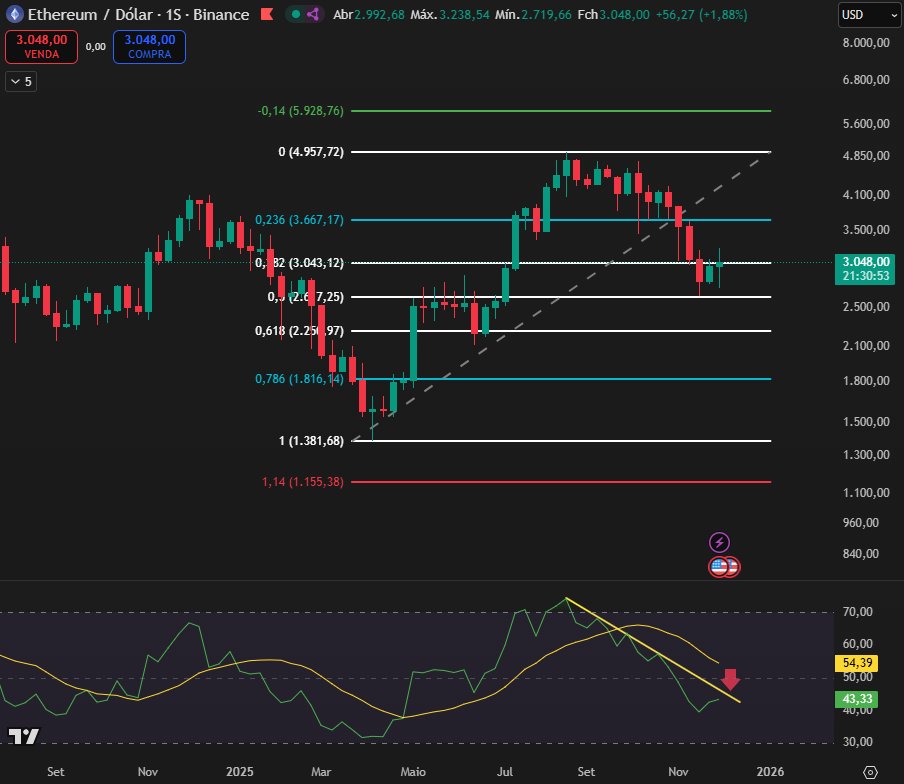The width and height of the screenshot is (904, 784).
Task: Click the Maio time axis label
Action: click(x=413, y=771)
